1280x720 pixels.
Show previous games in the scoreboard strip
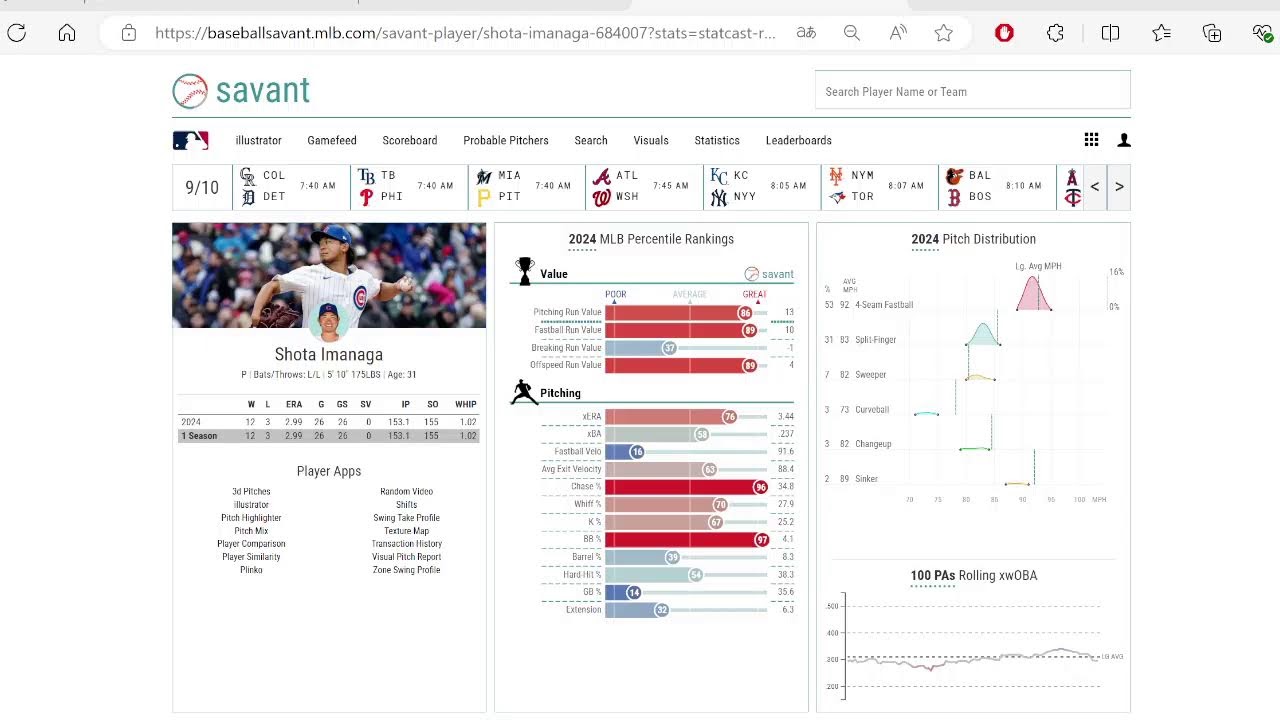click(1095, 187)
